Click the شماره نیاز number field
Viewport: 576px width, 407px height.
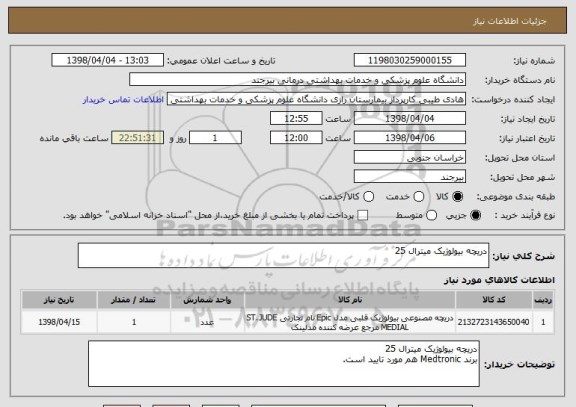click(410, 60)
